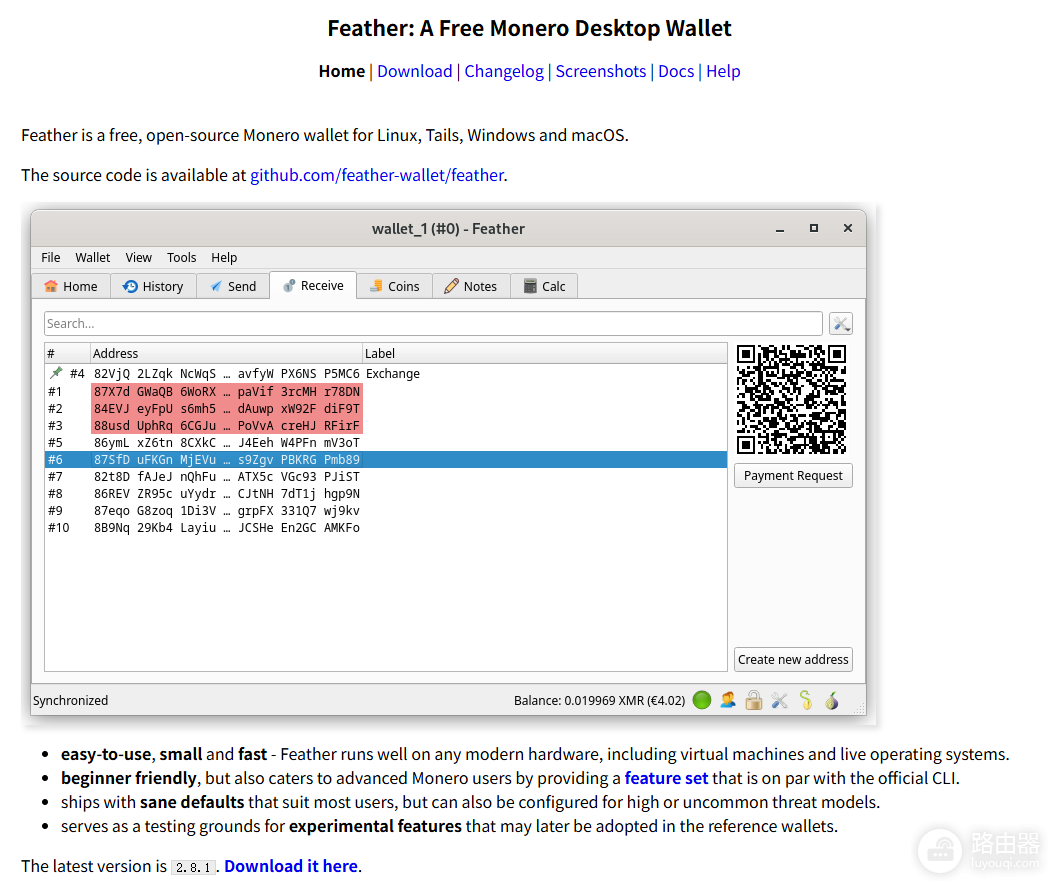Select address row #10 starting 8B9Nq
This screenshot has width=1058, height=891.
tap(385, 528)
